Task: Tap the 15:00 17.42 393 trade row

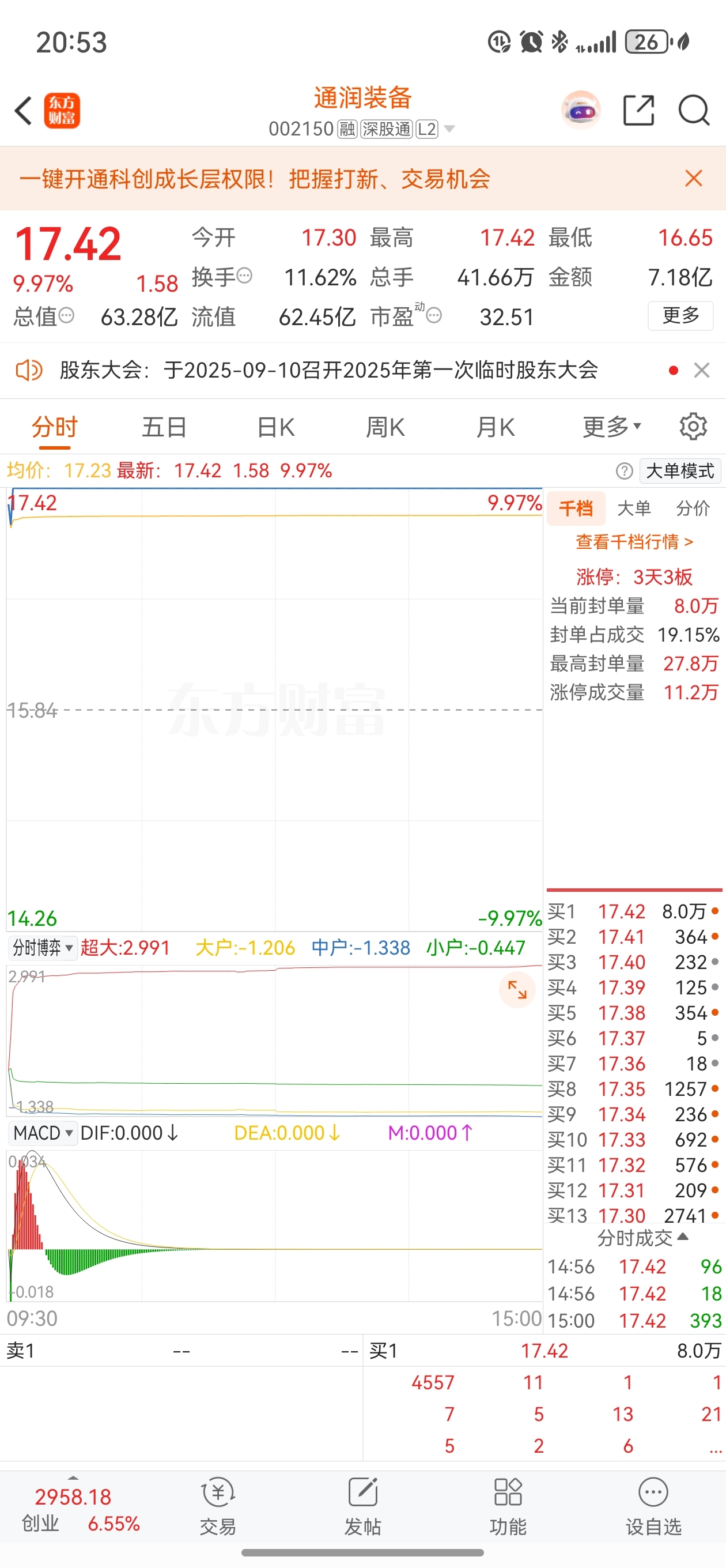Action: [x=634, y=1320]
